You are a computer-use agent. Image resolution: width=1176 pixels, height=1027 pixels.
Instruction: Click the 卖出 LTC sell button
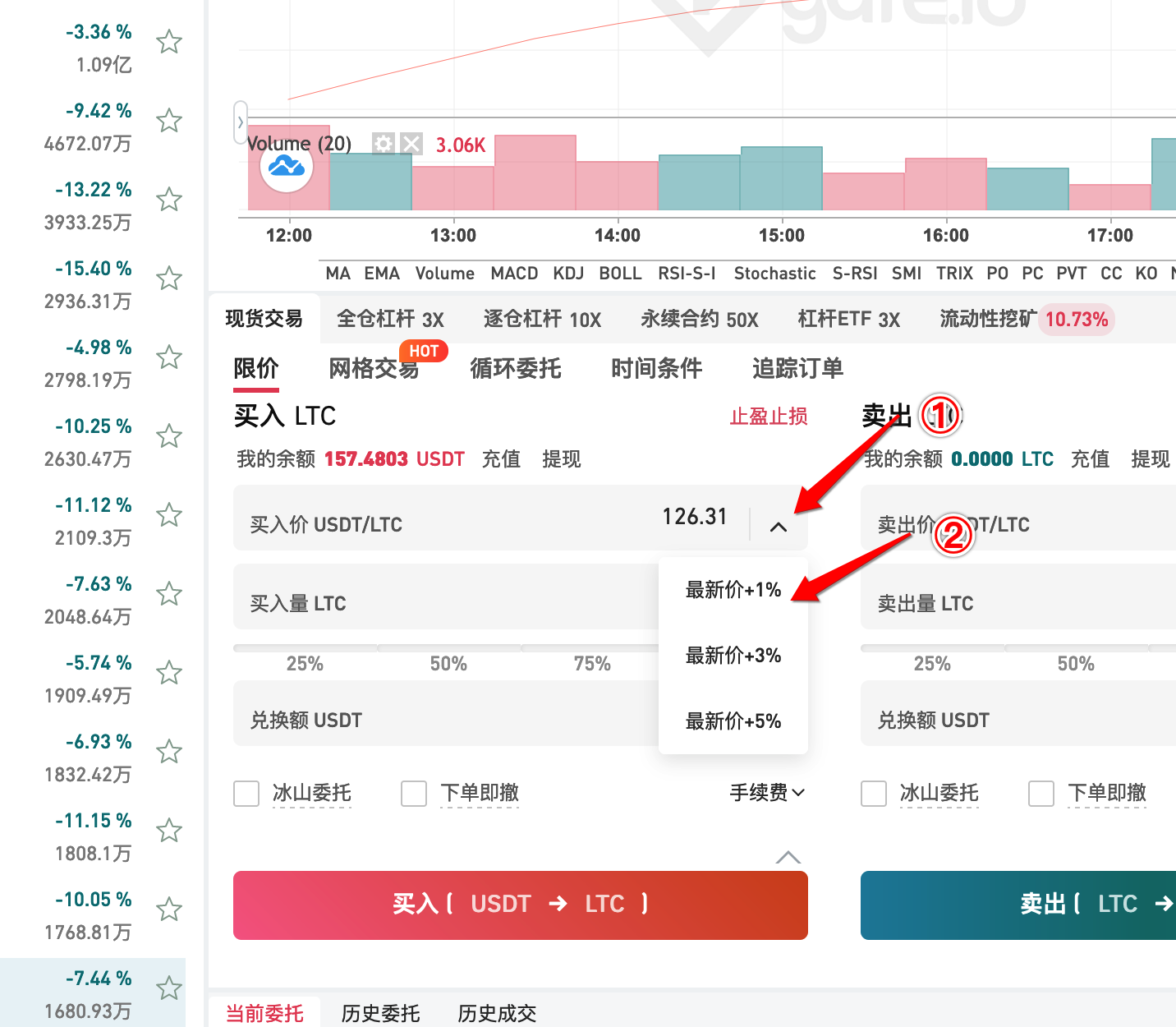(1018, 905)
